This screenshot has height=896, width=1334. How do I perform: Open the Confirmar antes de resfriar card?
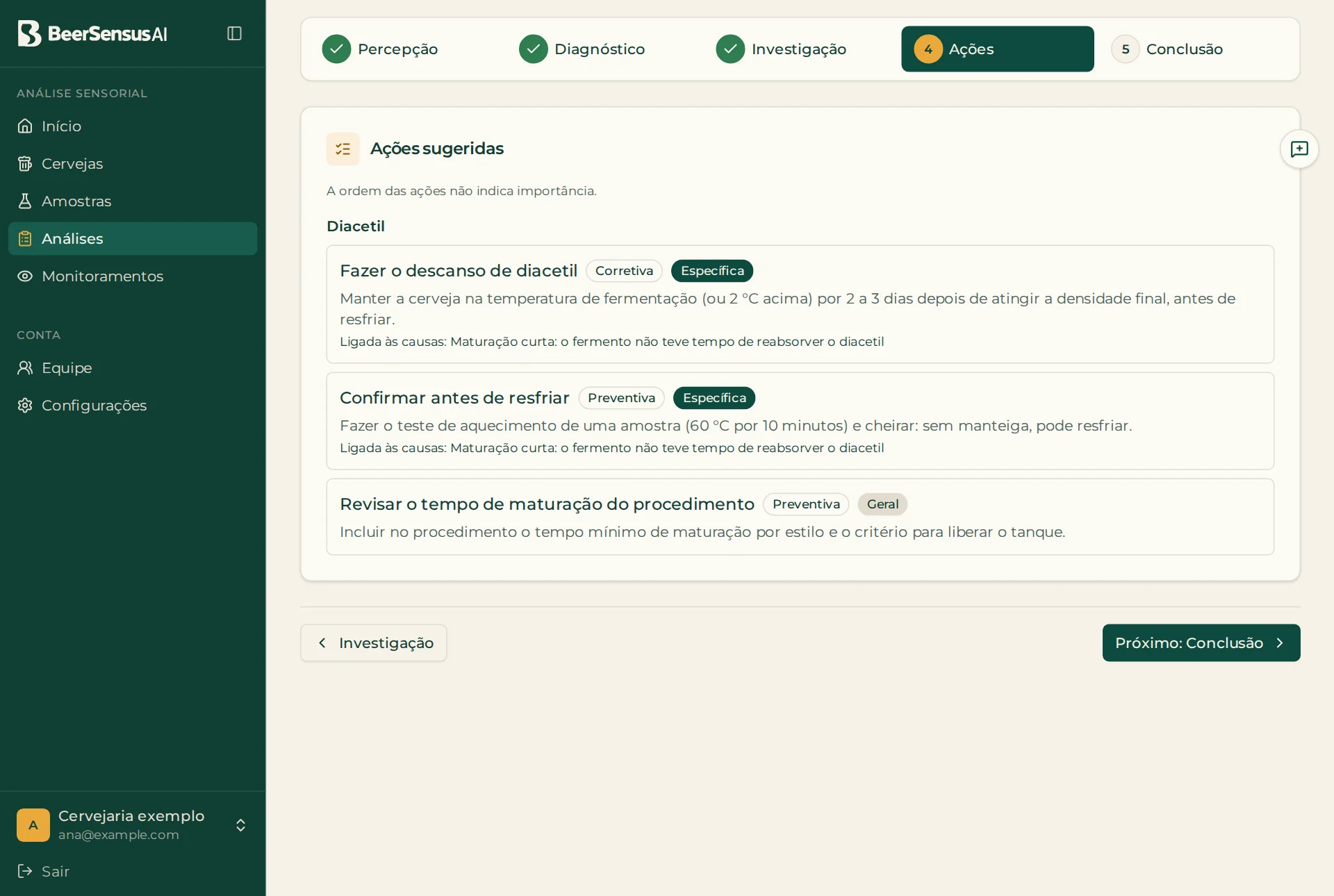(800, 421)
